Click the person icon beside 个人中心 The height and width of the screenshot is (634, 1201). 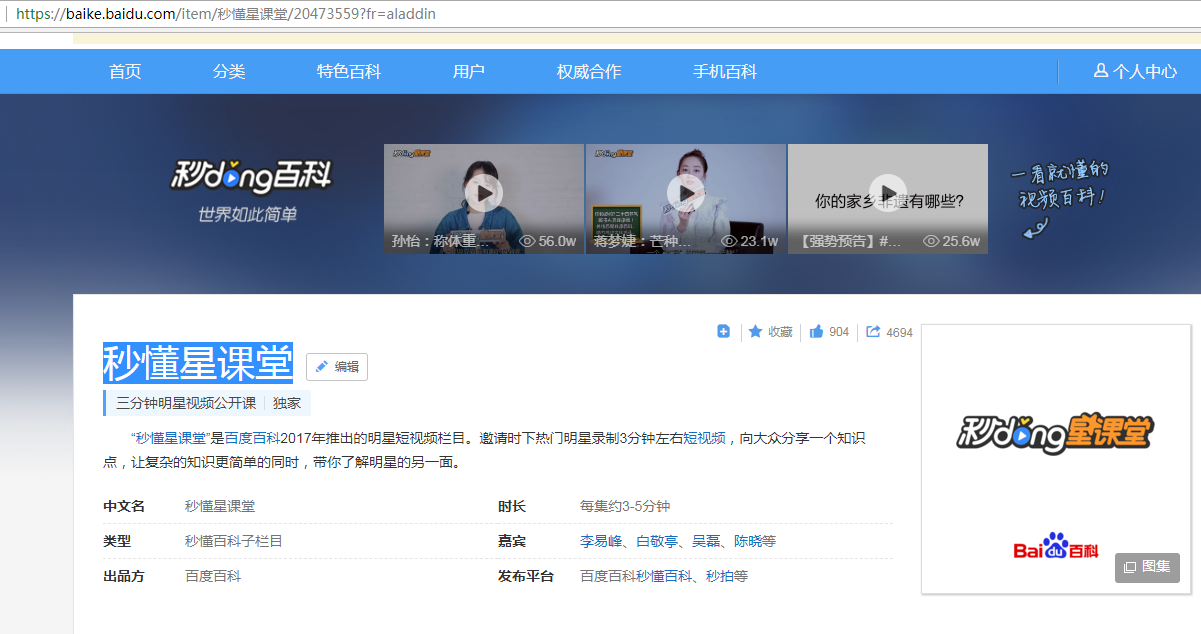click(x=1101, y=71)
